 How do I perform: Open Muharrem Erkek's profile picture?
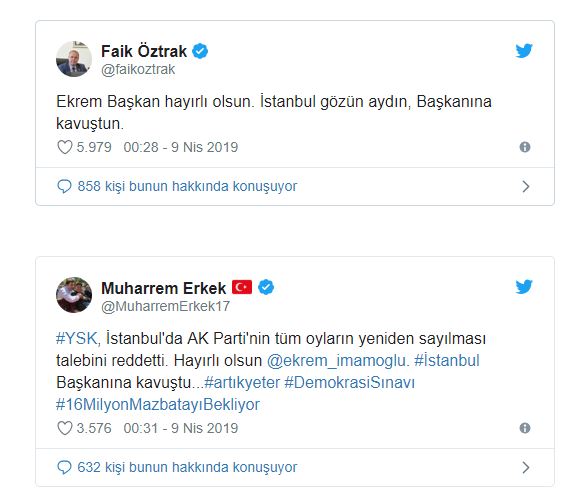(74, 295)
